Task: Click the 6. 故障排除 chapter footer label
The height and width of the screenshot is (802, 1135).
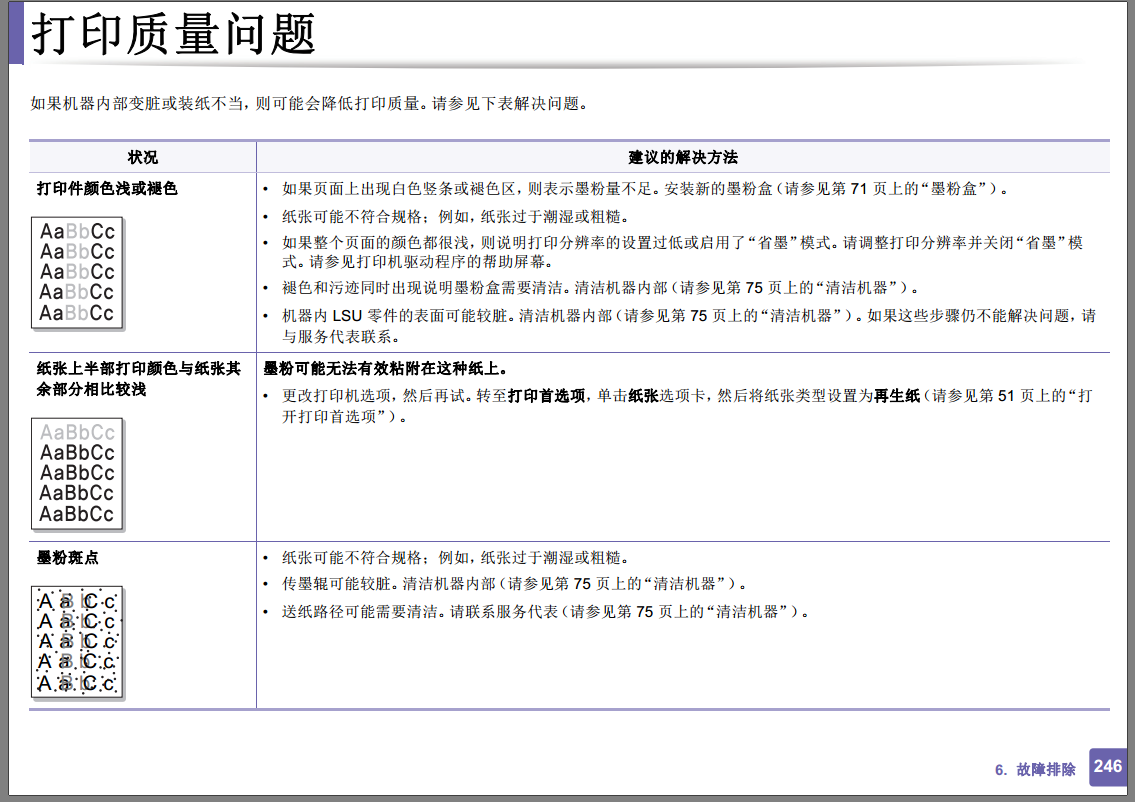Action: click(x=1035, y=769)
